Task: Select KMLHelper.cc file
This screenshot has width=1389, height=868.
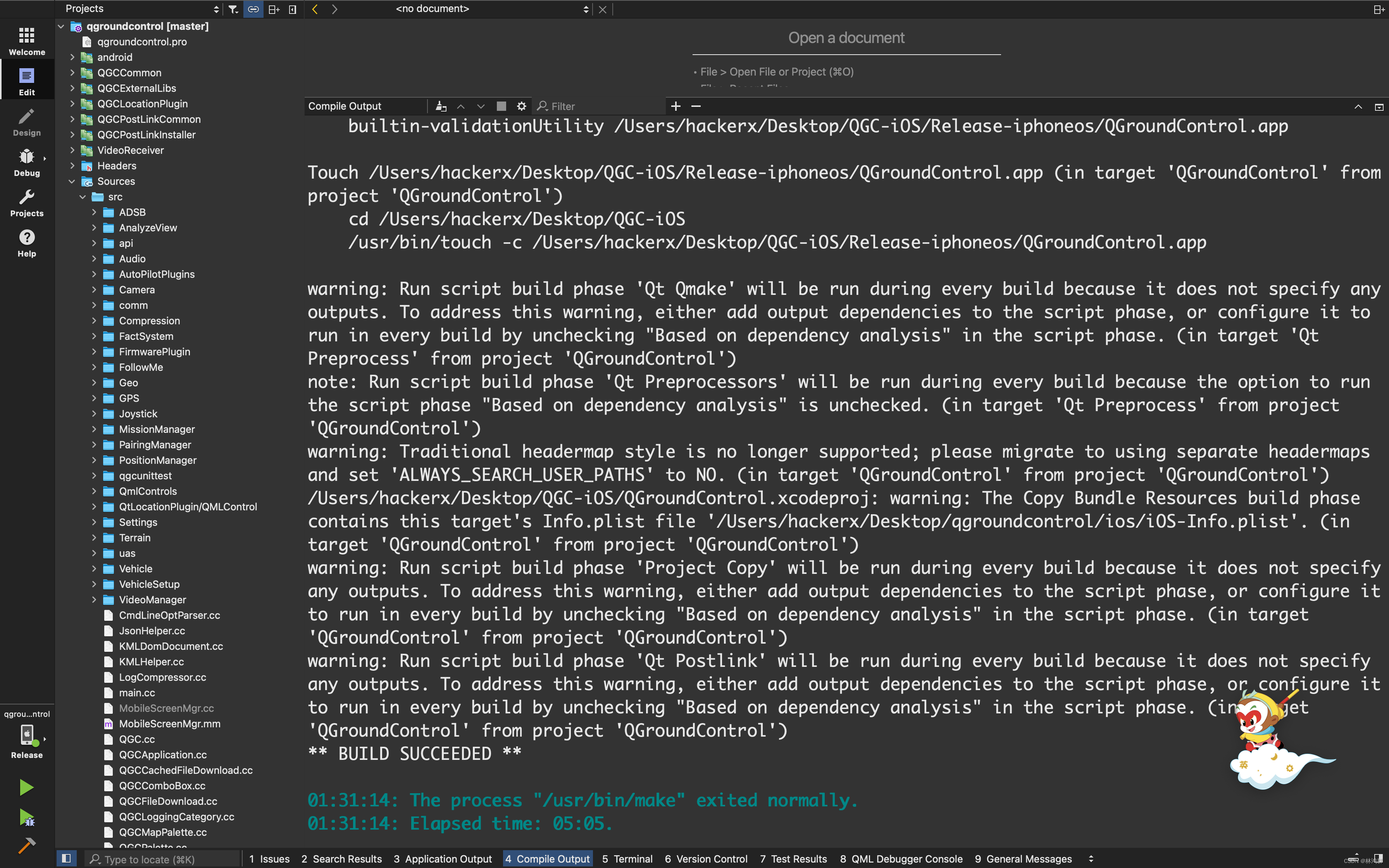Action: pyautogui.click(x=152, y=662)
